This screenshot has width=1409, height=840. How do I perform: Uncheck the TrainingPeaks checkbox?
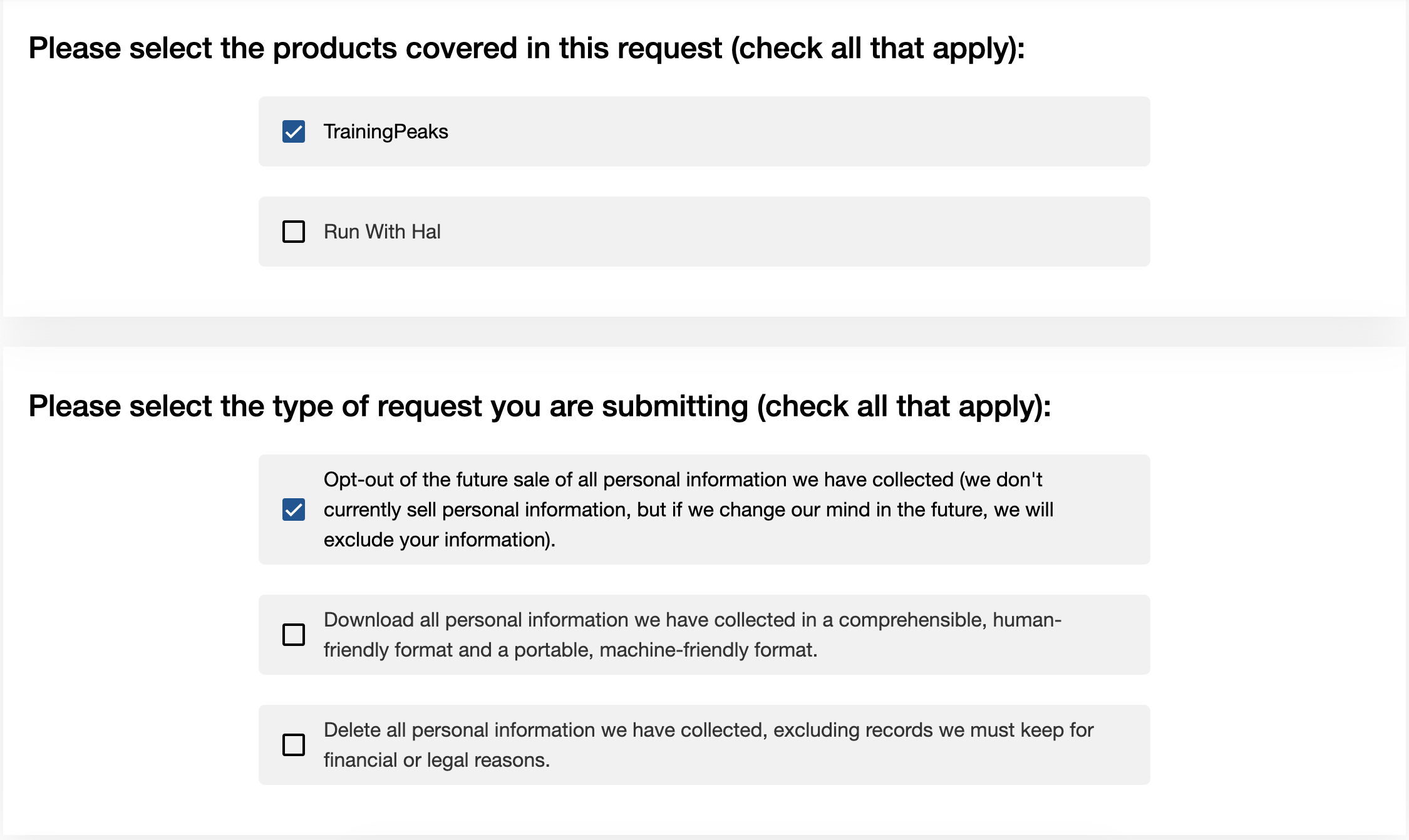(293, 131)
